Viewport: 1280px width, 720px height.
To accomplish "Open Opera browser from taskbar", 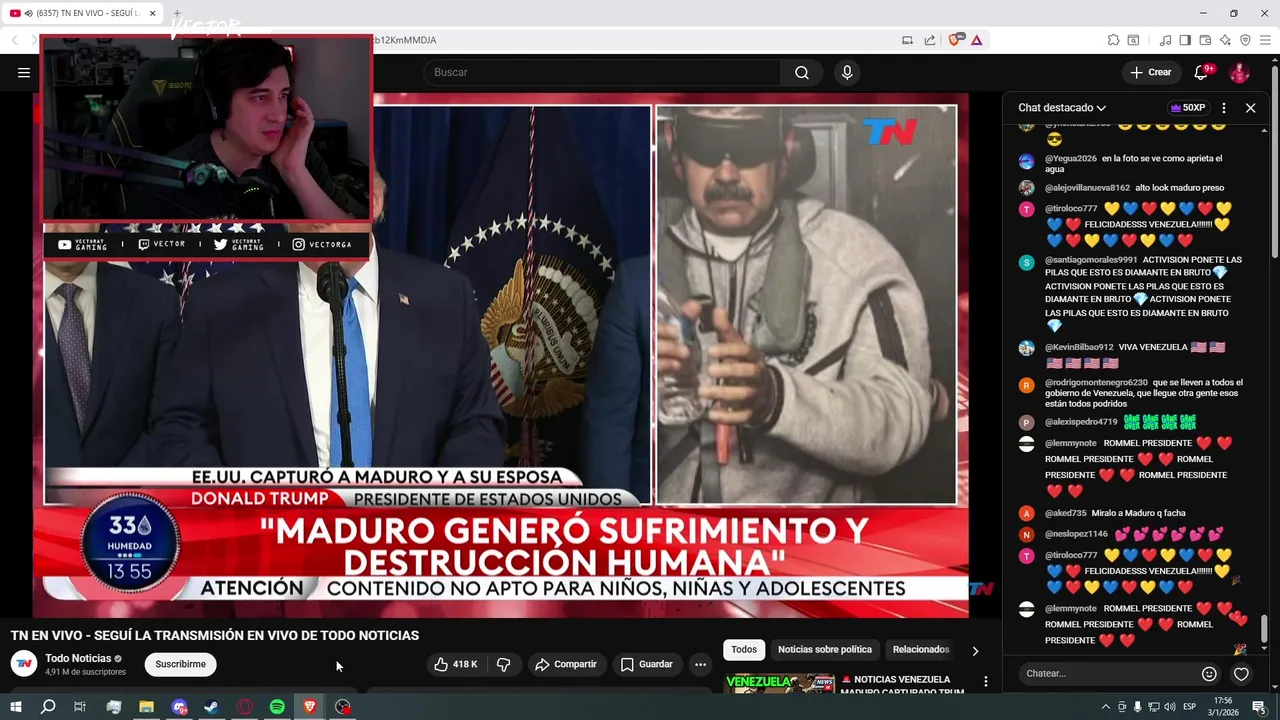I will point(244,707).
